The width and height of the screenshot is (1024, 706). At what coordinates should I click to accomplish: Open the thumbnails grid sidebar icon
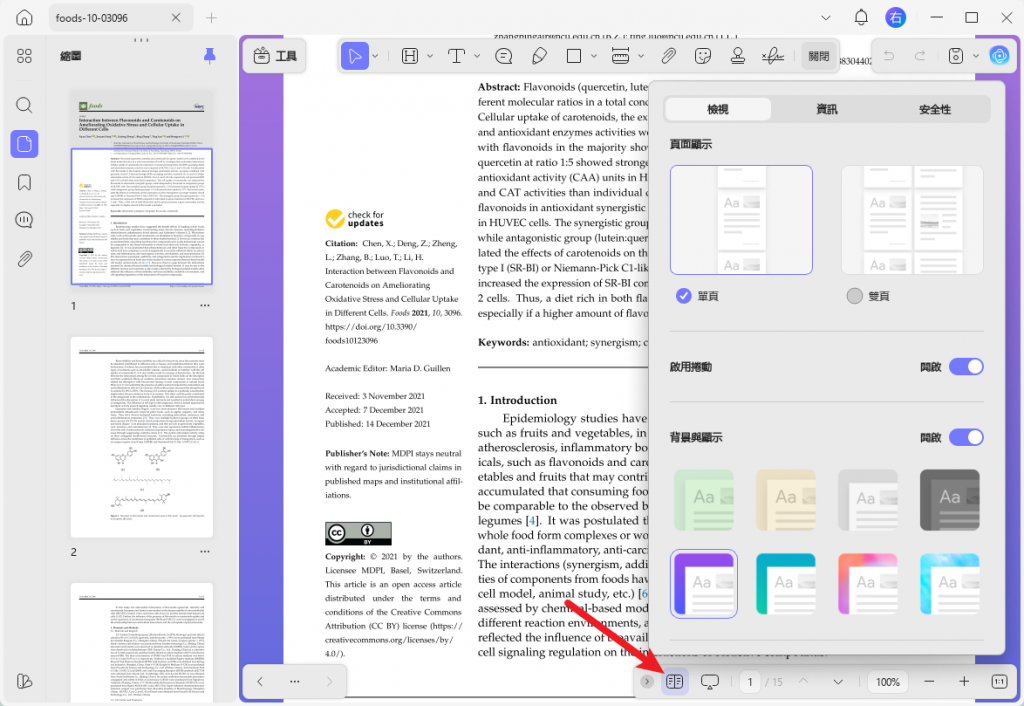pyautogui.click(x=24, y=56)
